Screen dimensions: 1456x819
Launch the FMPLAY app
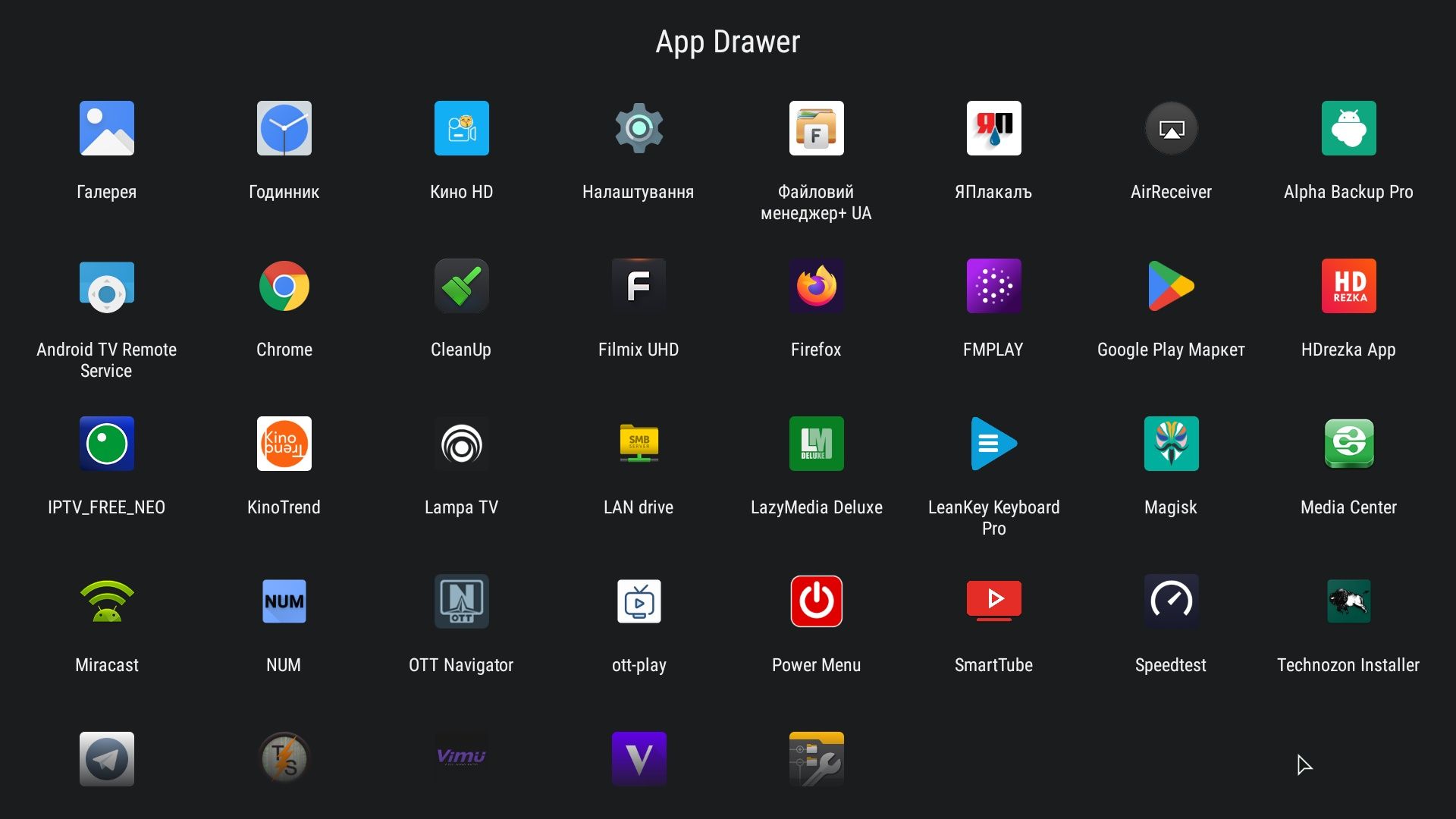(994, 286)
